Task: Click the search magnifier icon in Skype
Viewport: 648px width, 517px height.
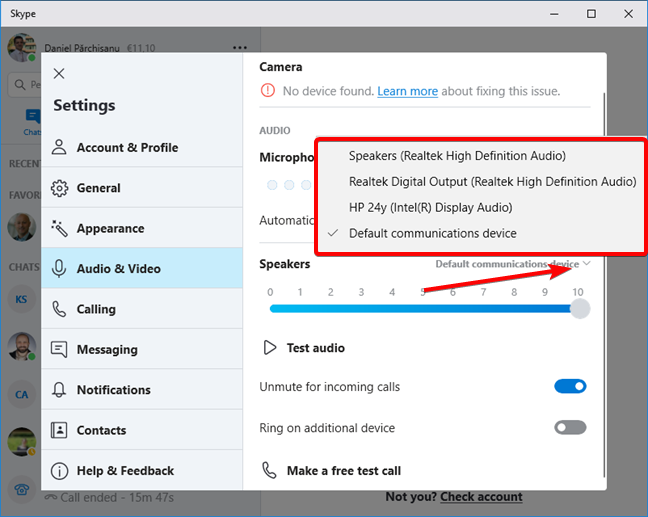Action: (19, 85)
